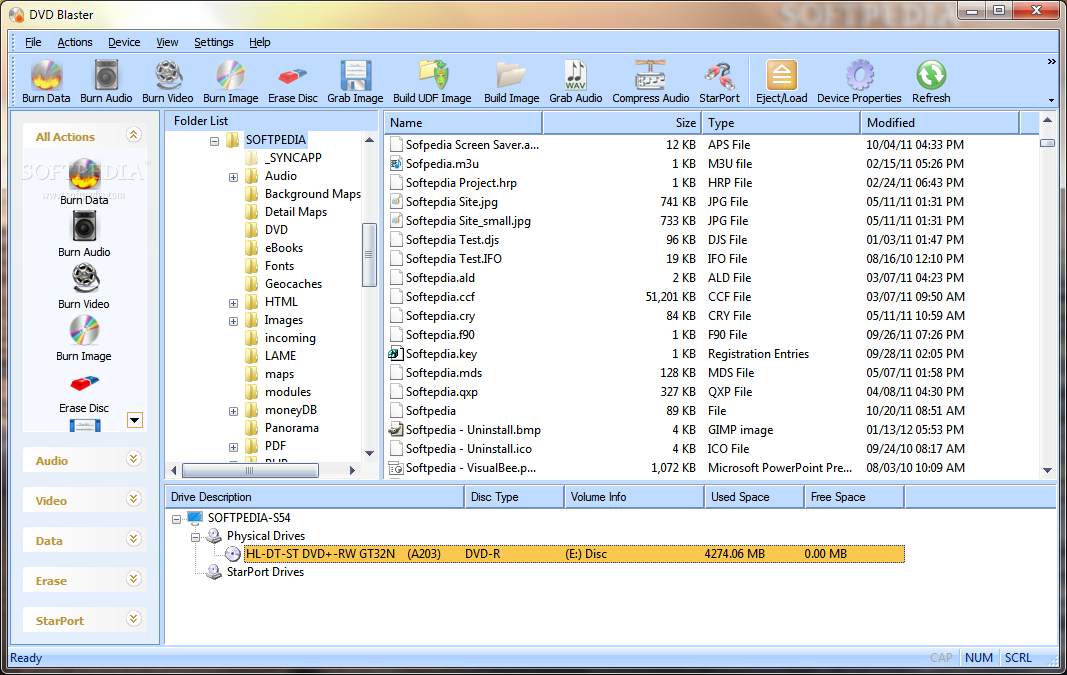Collapse the All Actions panel
This screenshot has width=1067, height=675.
pos(133,135)
